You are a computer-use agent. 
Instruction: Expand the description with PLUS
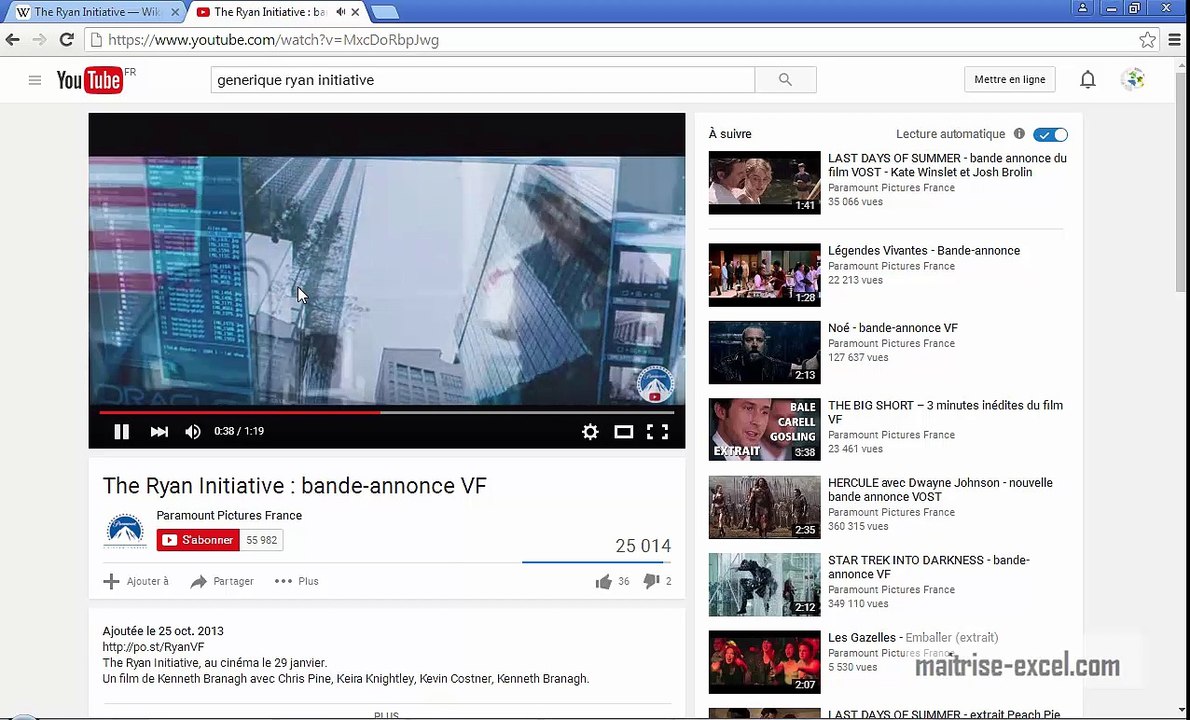[x=386, y=715]
